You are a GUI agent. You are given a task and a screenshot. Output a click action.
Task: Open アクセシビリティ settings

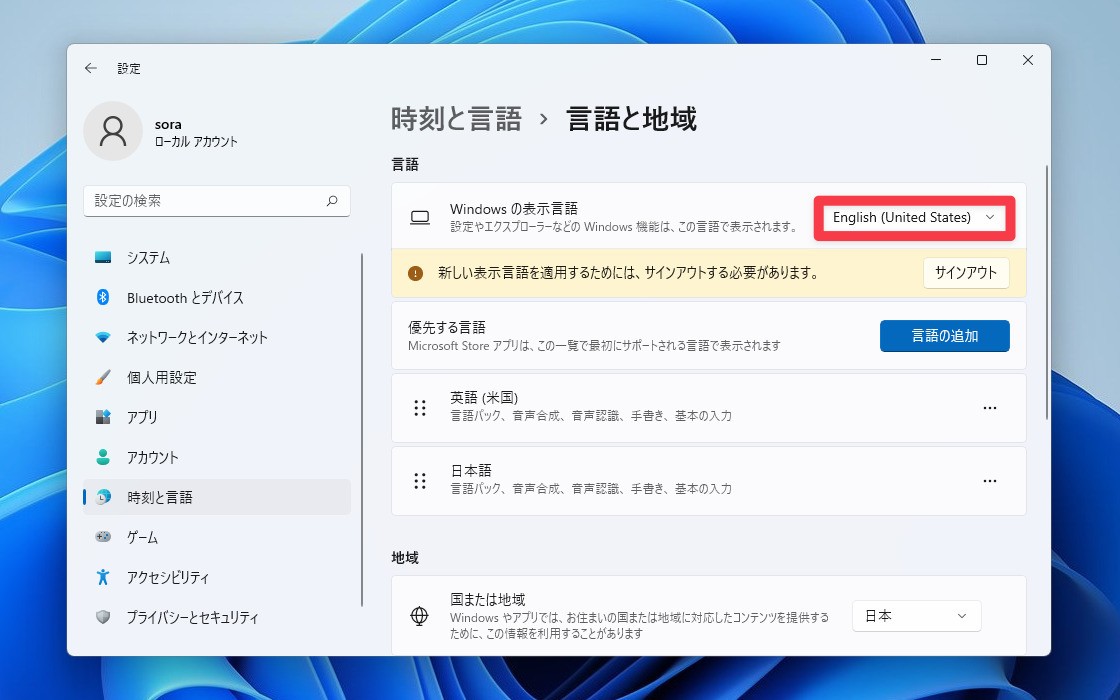tap(216, 577)
